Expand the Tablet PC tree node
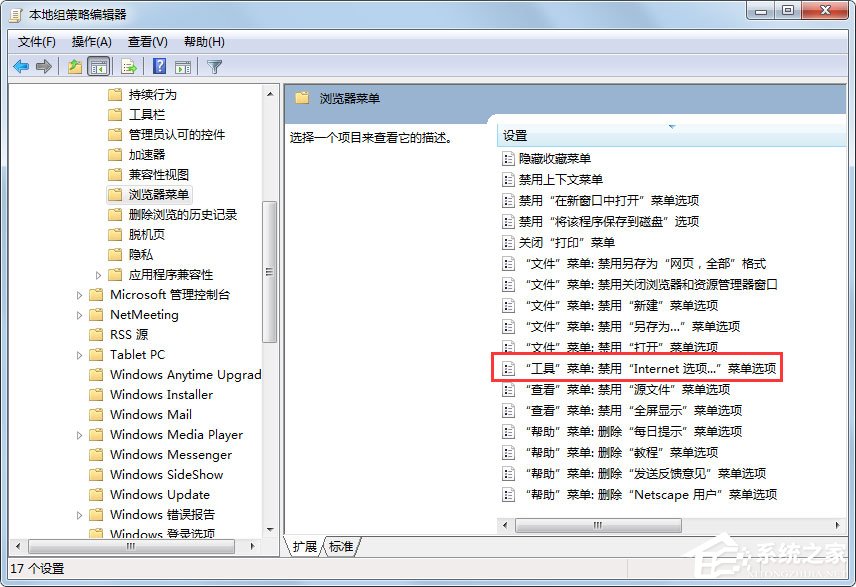This screenshot has width=856, height=587. point(80,354)
